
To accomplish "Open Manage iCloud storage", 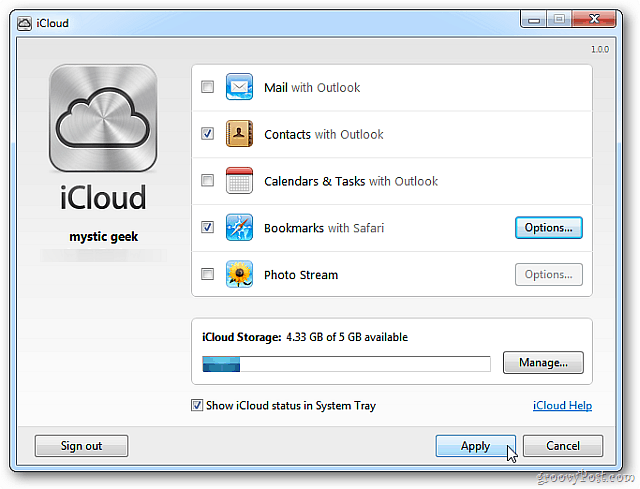I will (x=543, y=362).
